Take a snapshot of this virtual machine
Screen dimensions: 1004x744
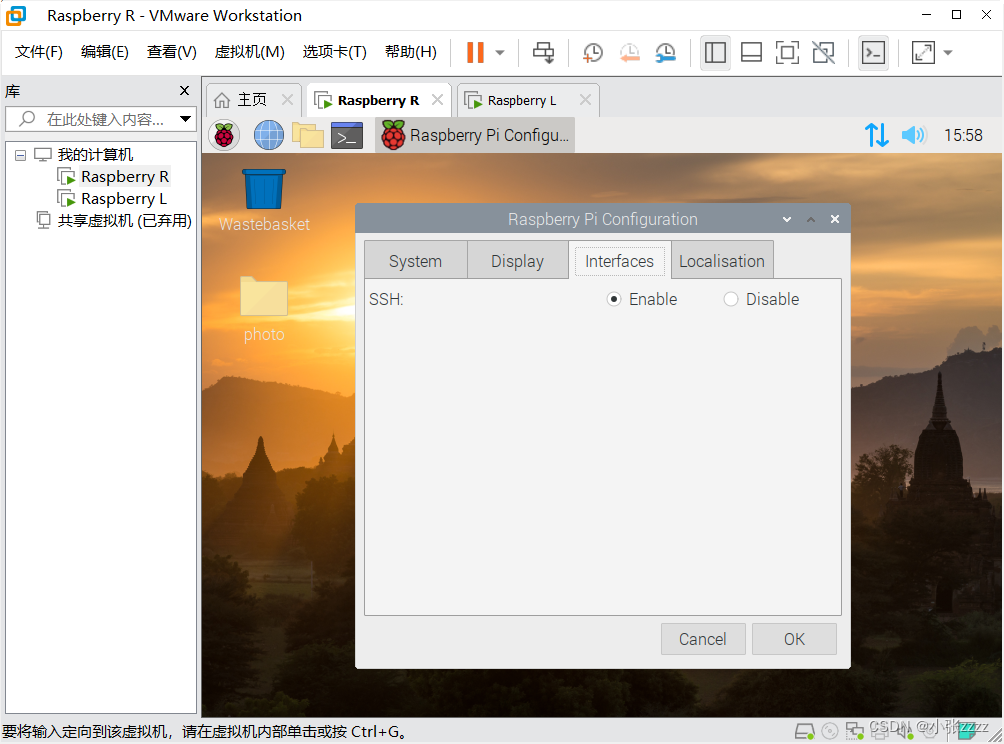pyautogui.click(x=593, y=53)
